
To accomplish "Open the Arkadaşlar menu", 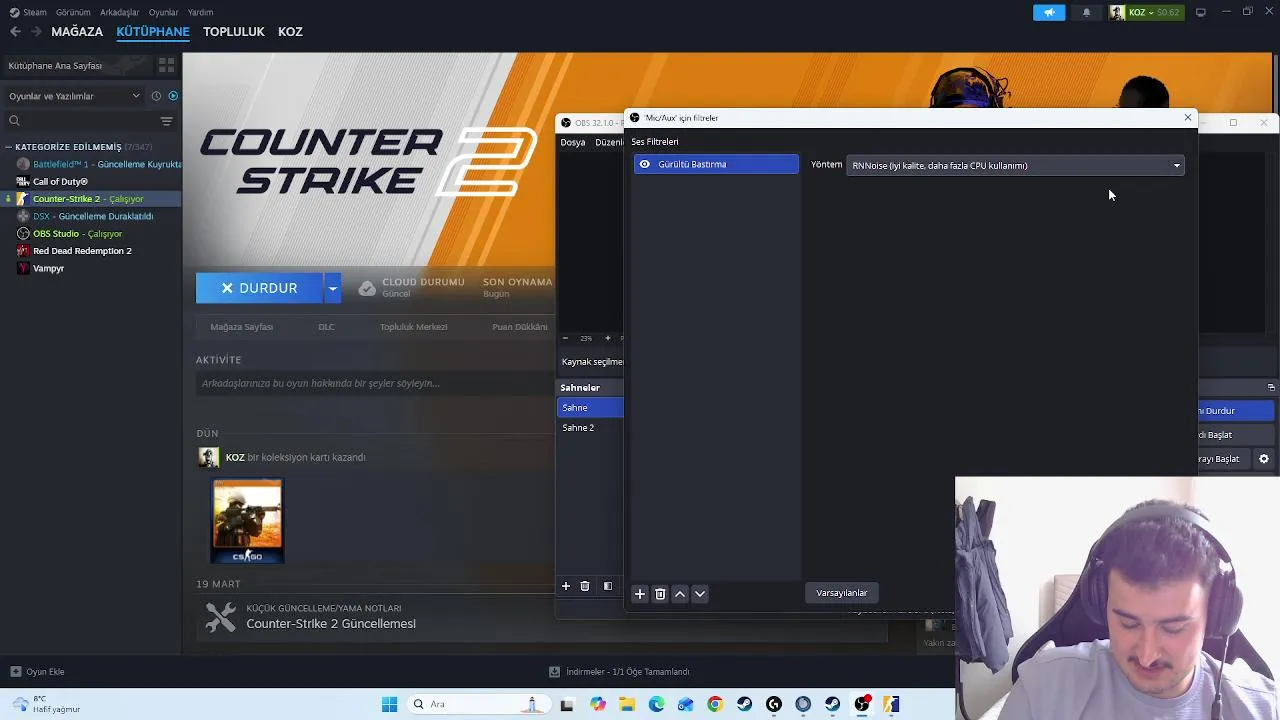I will (120, 12).
